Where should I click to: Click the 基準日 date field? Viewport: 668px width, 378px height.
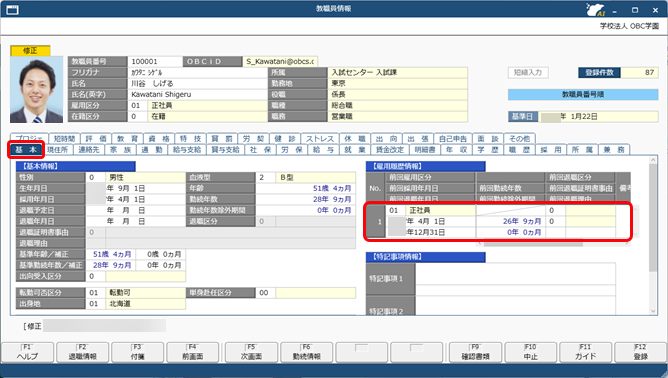(599, 116)
